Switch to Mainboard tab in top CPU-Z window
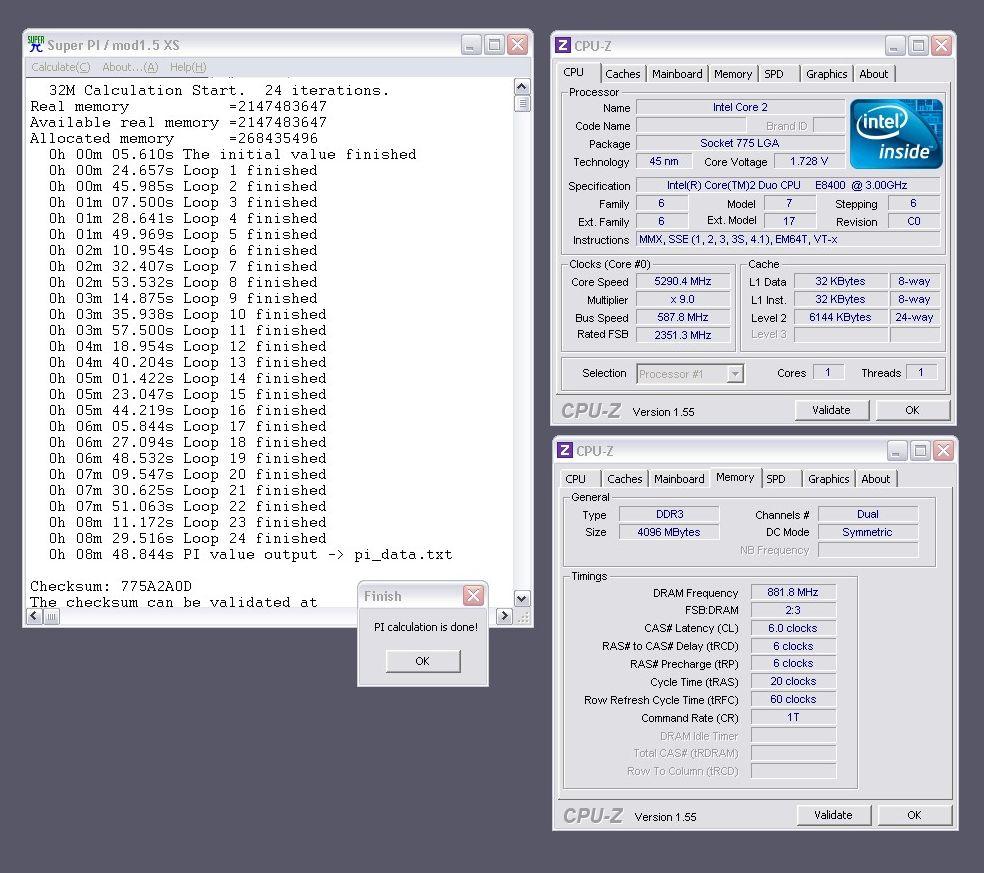Image resolution: width=984 pixels, height=873 pixels. tap(677, 74)
